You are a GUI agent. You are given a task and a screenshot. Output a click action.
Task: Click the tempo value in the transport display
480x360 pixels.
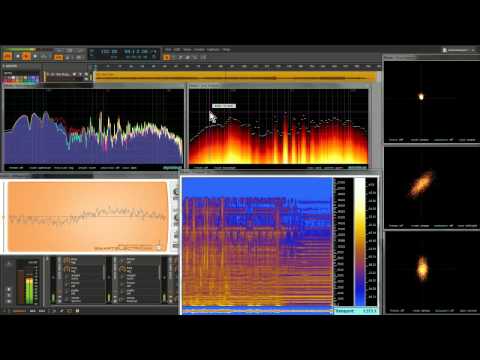point(109,52)
